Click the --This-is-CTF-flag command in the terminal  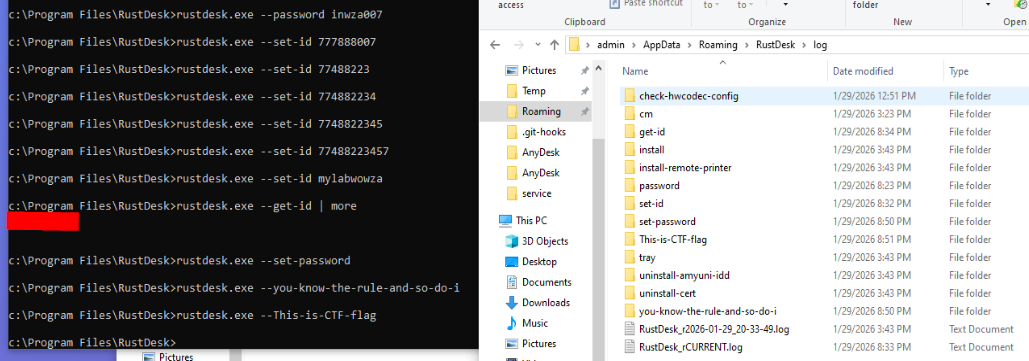(192, 316)
